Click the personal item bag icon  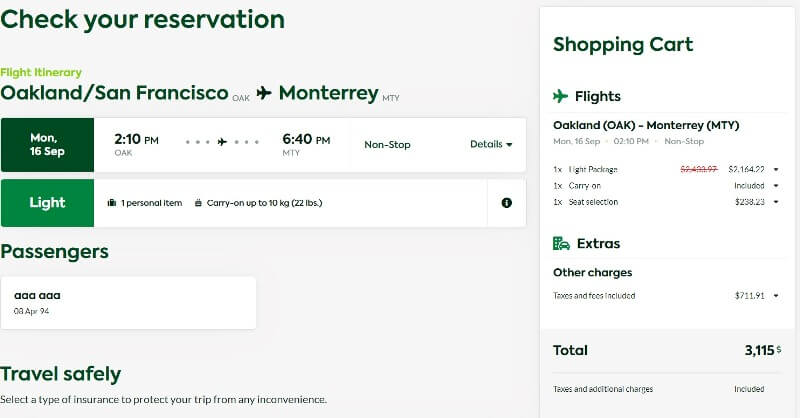click(x=112, y=203)
